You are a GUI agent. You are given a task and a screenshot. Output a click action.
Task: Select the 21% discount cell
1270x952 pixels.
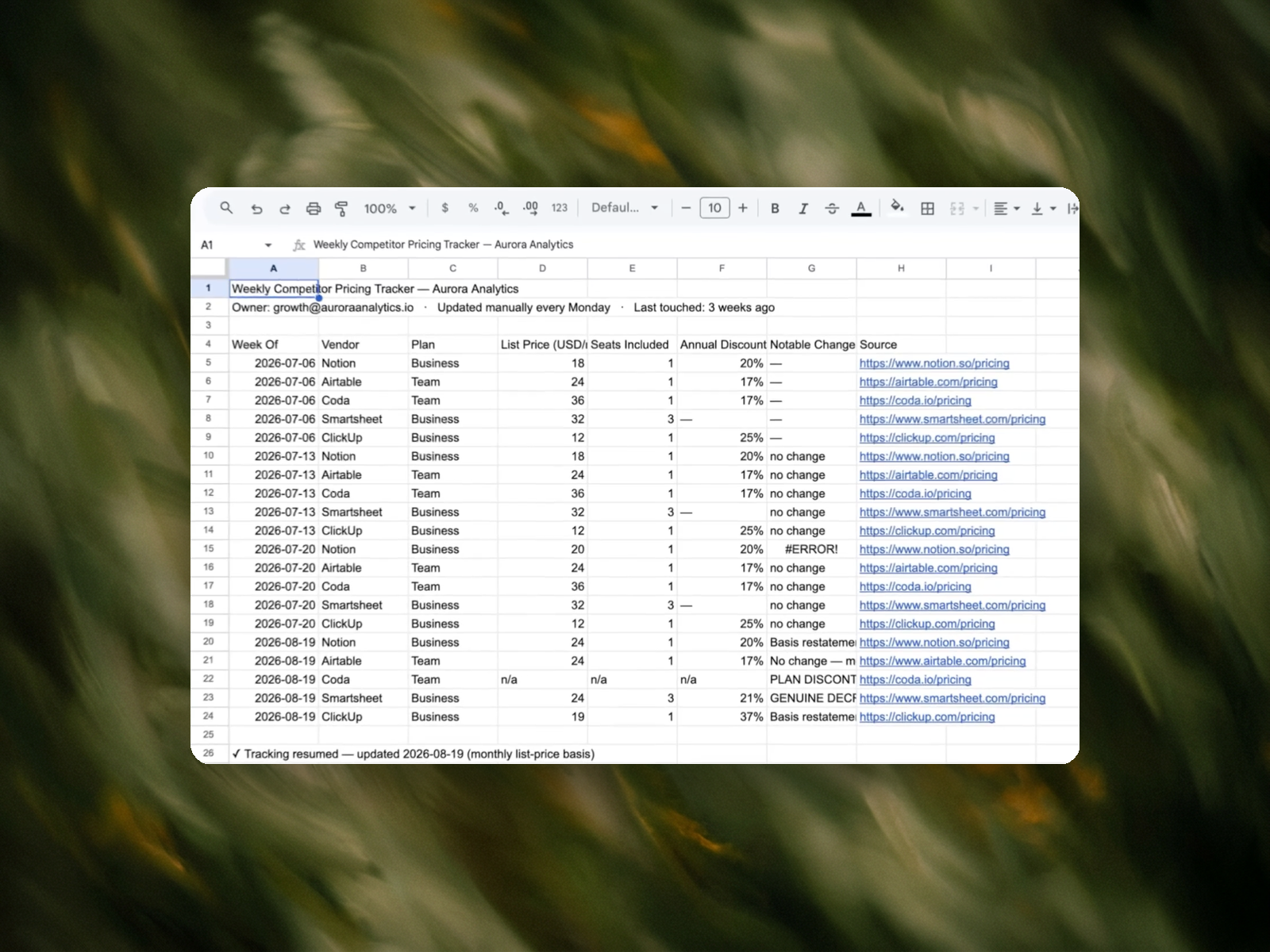[x=722, y=698]
